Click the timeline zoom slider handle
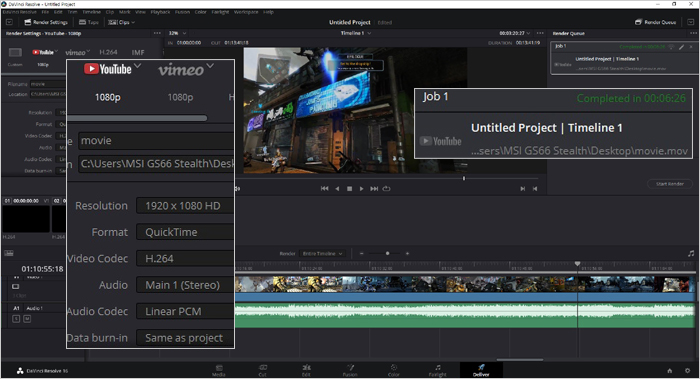 [388, 253]
